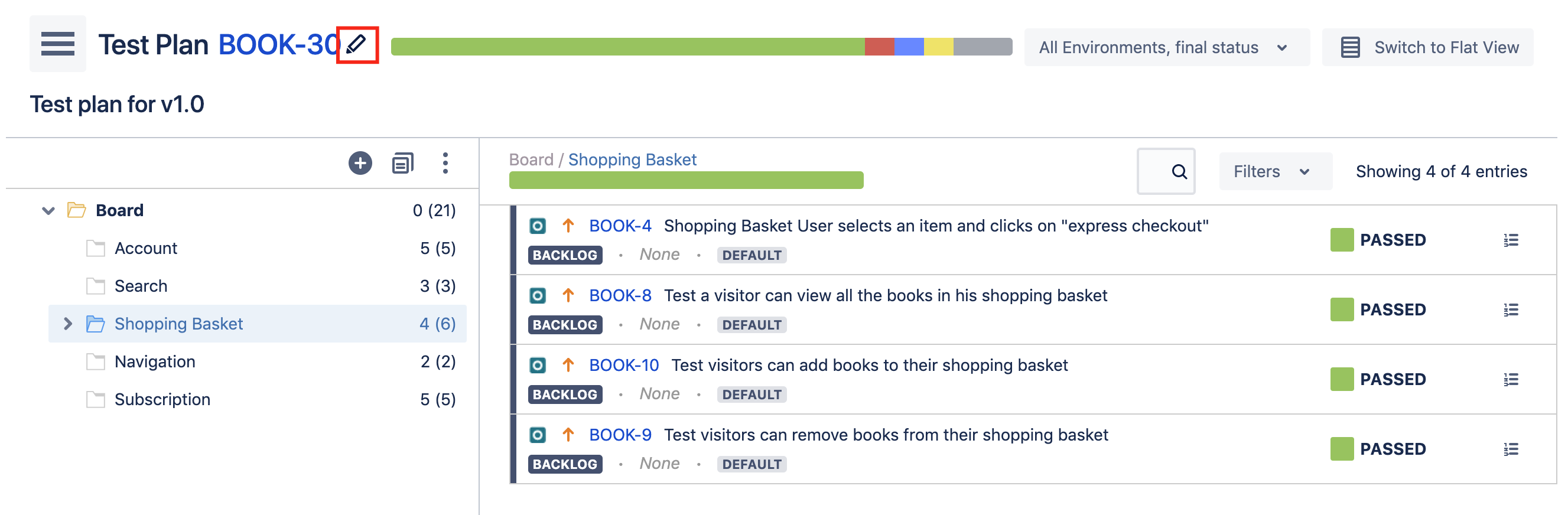Click the pencil edit icon next to BOOK-30
Viewport: 1568px width, 515px height.
(x=356, y=44)
